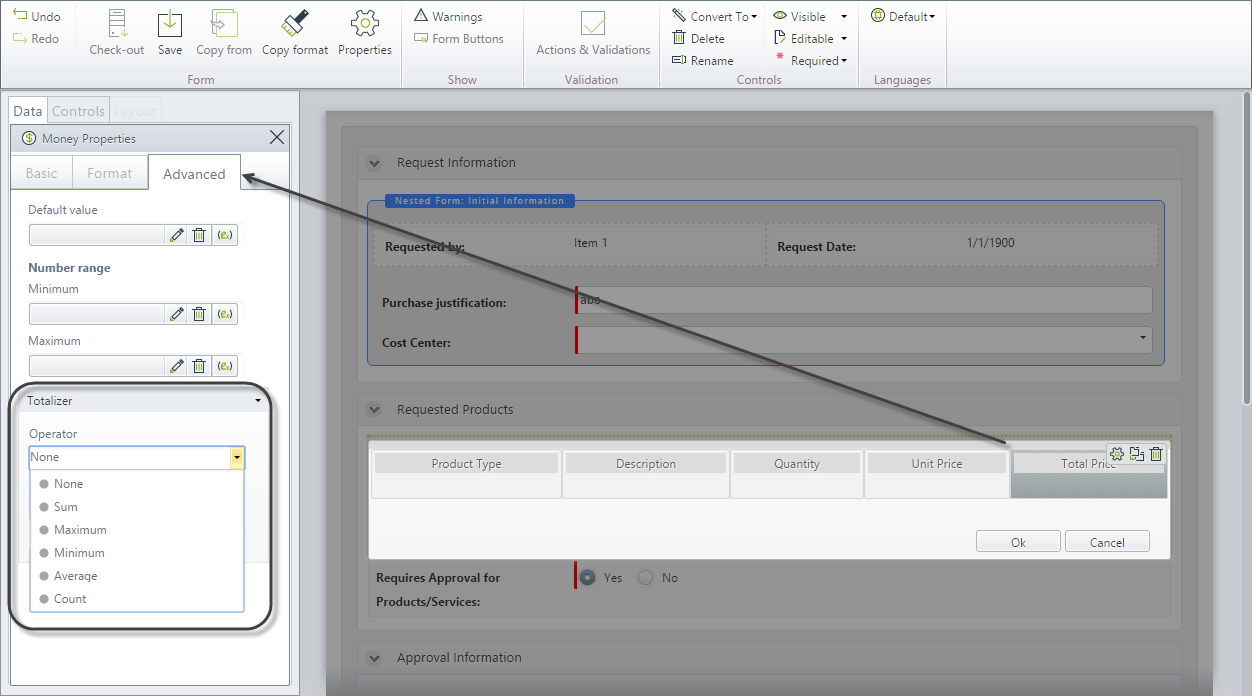Open the Copy from tool
Viewport: 1252px width, 696px height.
click(x=224, y=24)
